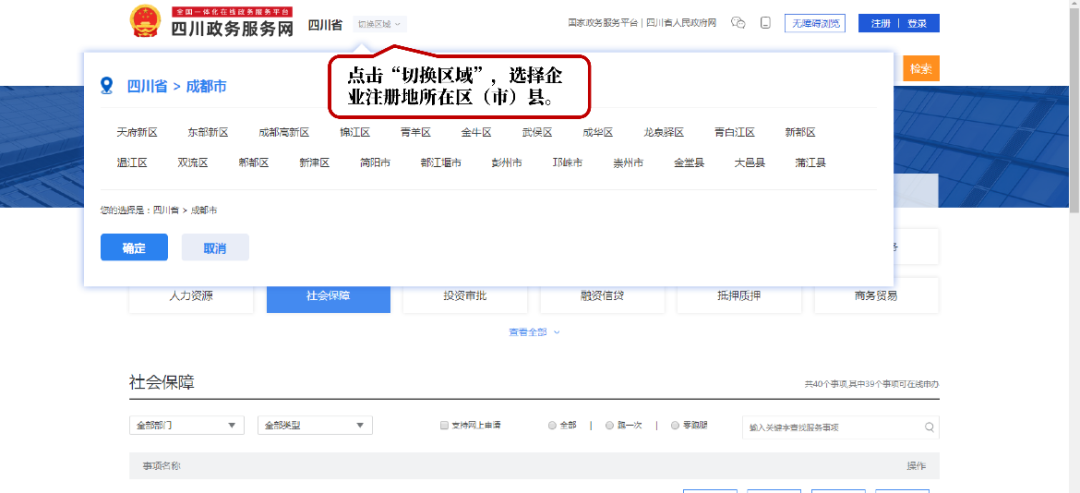Switch to the 人力资源 category tab
This screenshot has height=493, width=1080.
[191, 296]
